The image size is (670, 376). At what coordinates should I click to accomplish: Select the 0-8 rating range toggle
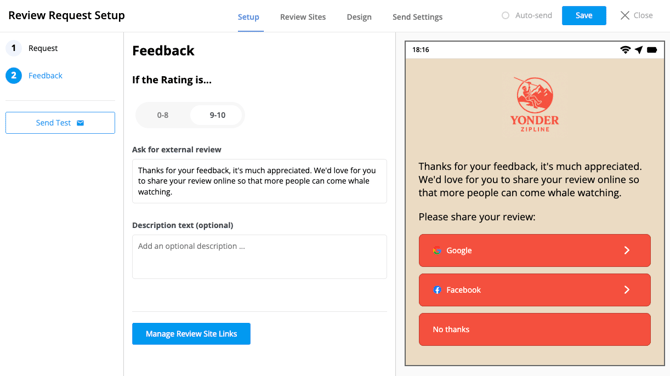163,115
